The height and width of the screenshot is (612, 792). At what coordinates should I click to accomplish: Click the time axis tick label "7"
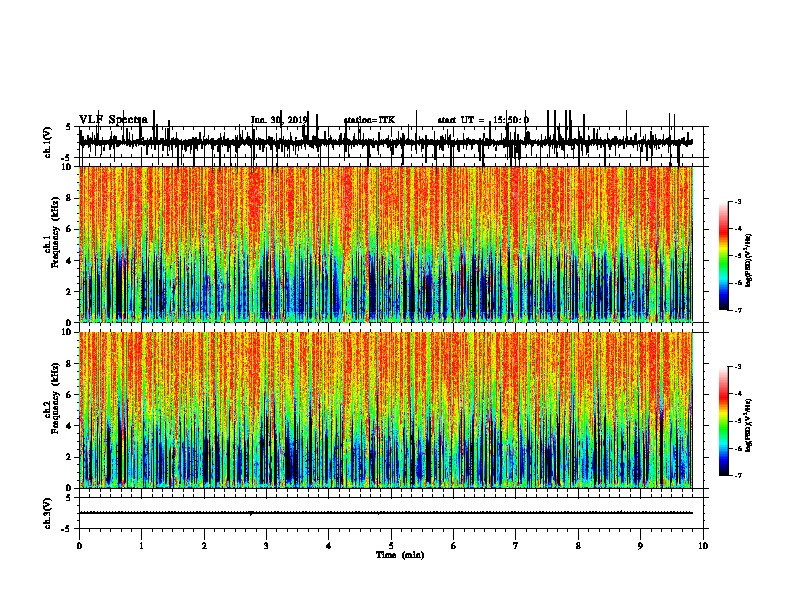coord(516,546)
